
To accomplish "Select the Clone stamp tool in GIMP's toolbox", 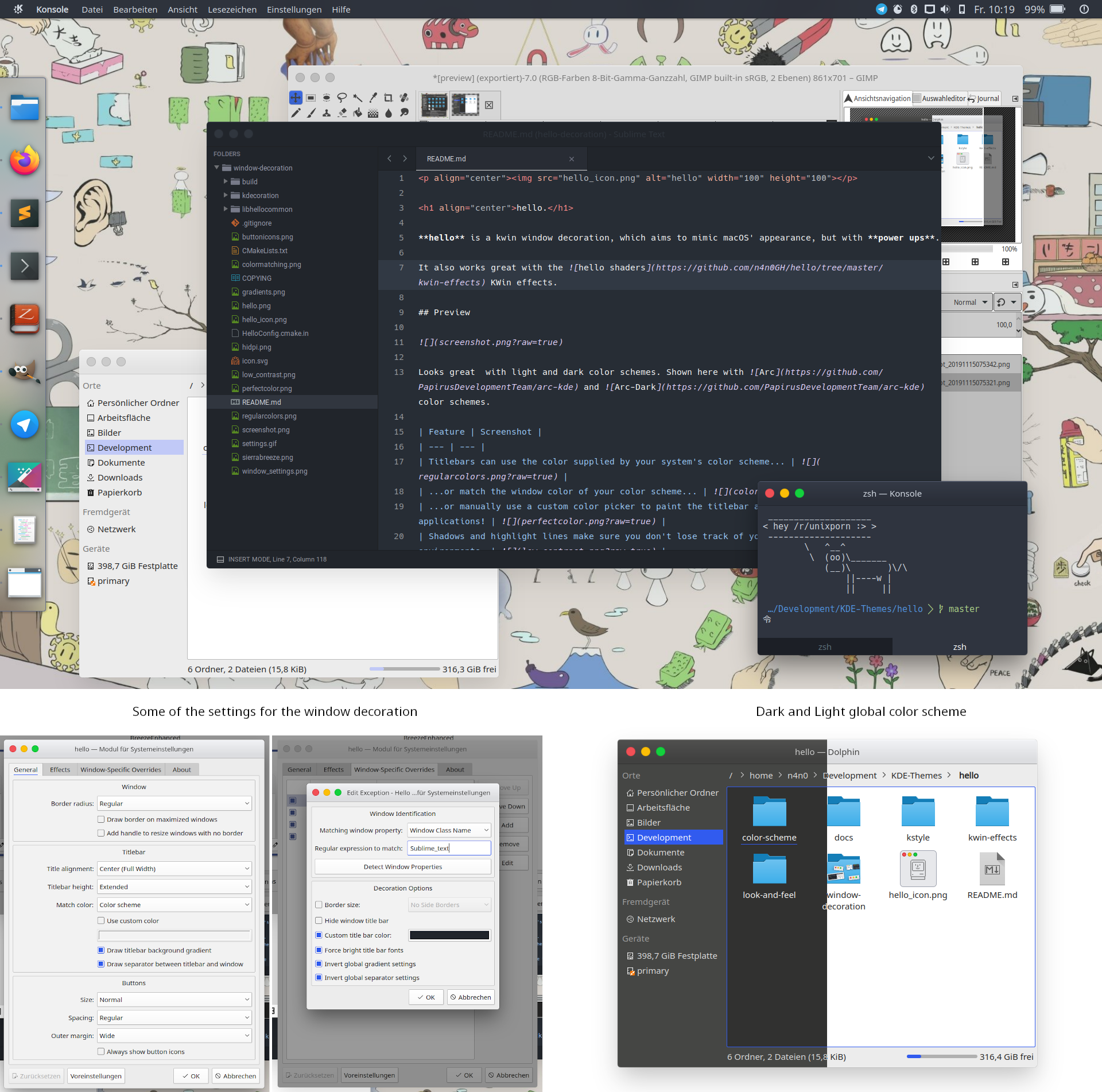I will pyautogui.click(x=326, y=114).
